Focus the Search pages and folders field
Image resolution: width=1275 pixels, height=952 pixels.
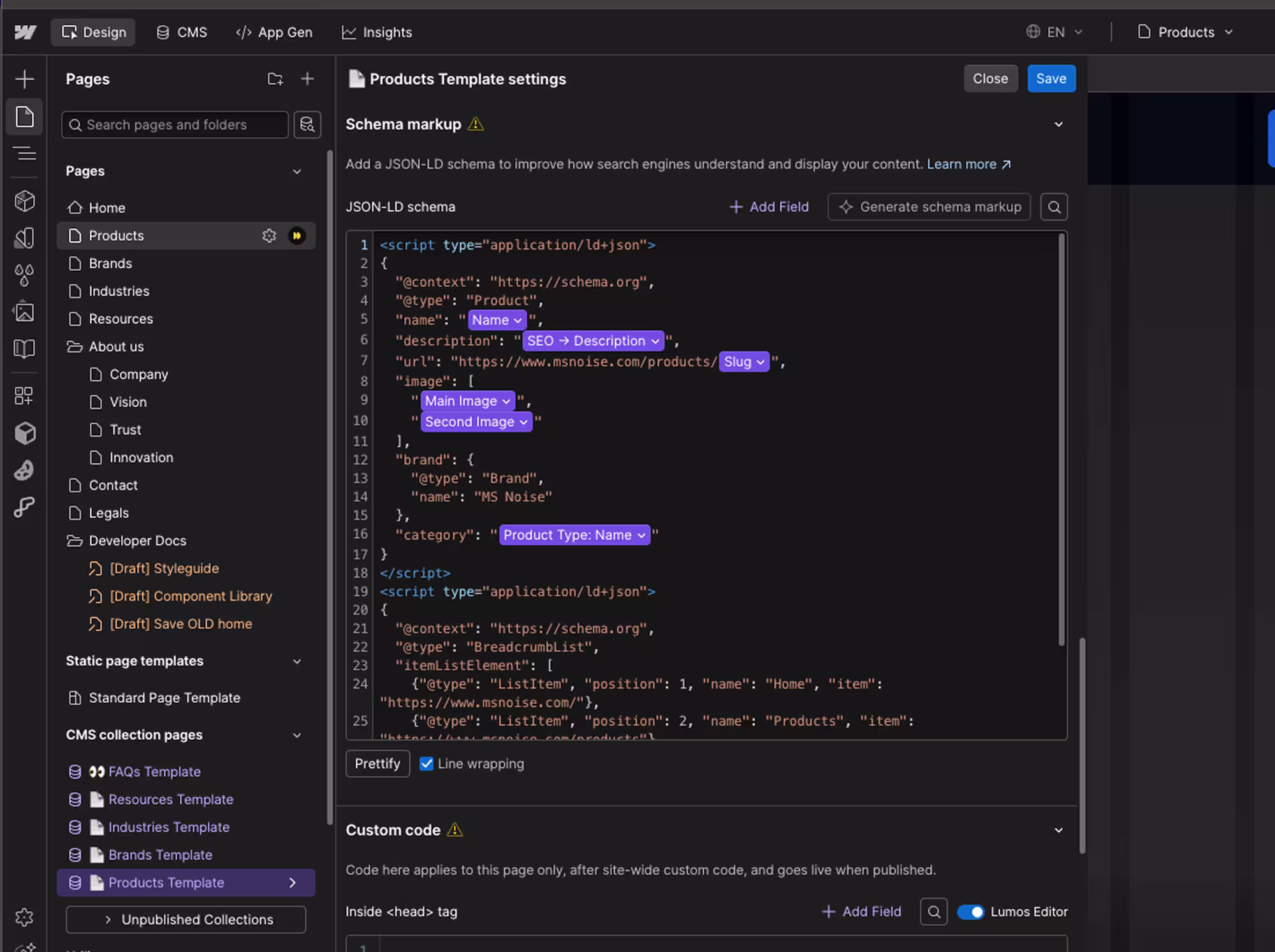175,125
